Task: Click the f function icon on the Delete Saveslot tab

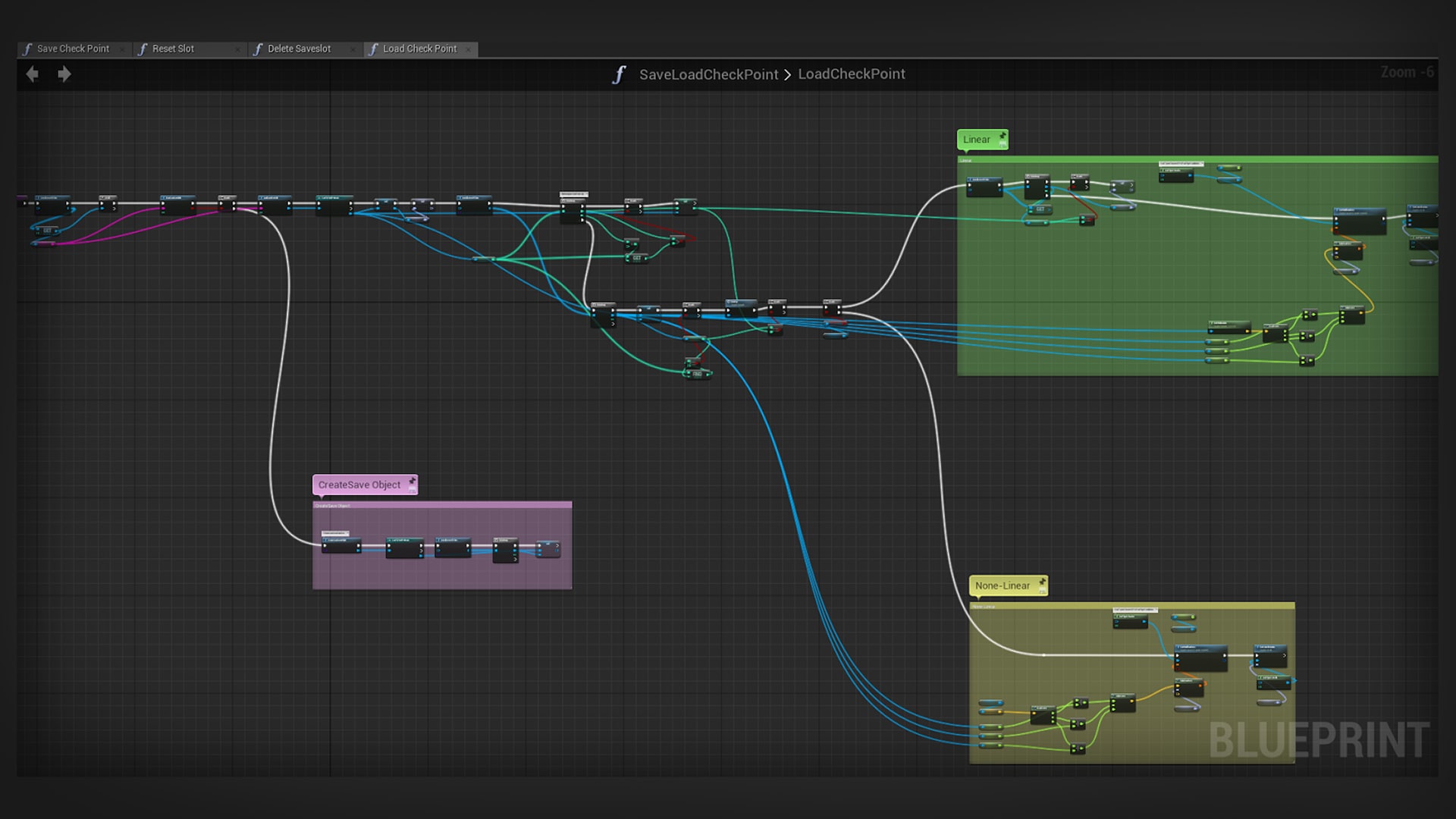Action: click(258, 49)
